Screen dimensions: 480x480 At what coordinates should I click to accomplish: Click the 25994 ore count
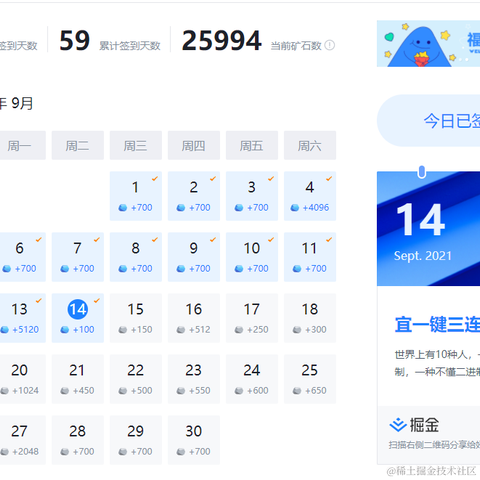[x=222, y=41]
